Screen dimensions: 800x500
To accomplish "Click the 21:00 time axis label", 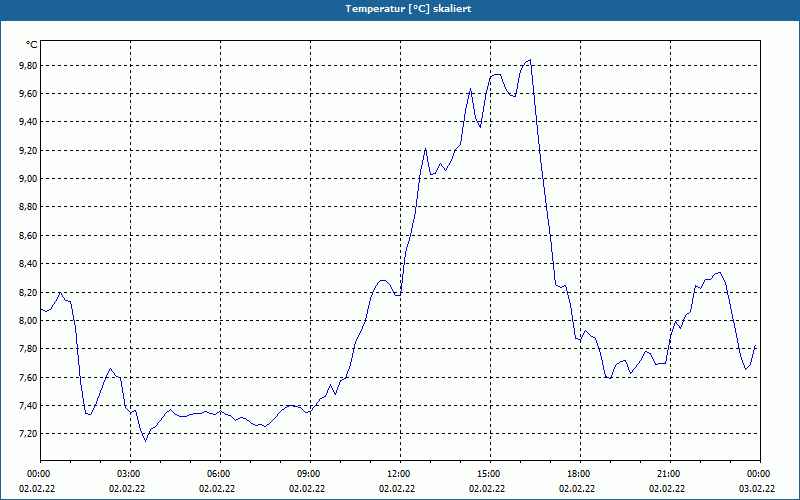I will click(x=670, y=474).
